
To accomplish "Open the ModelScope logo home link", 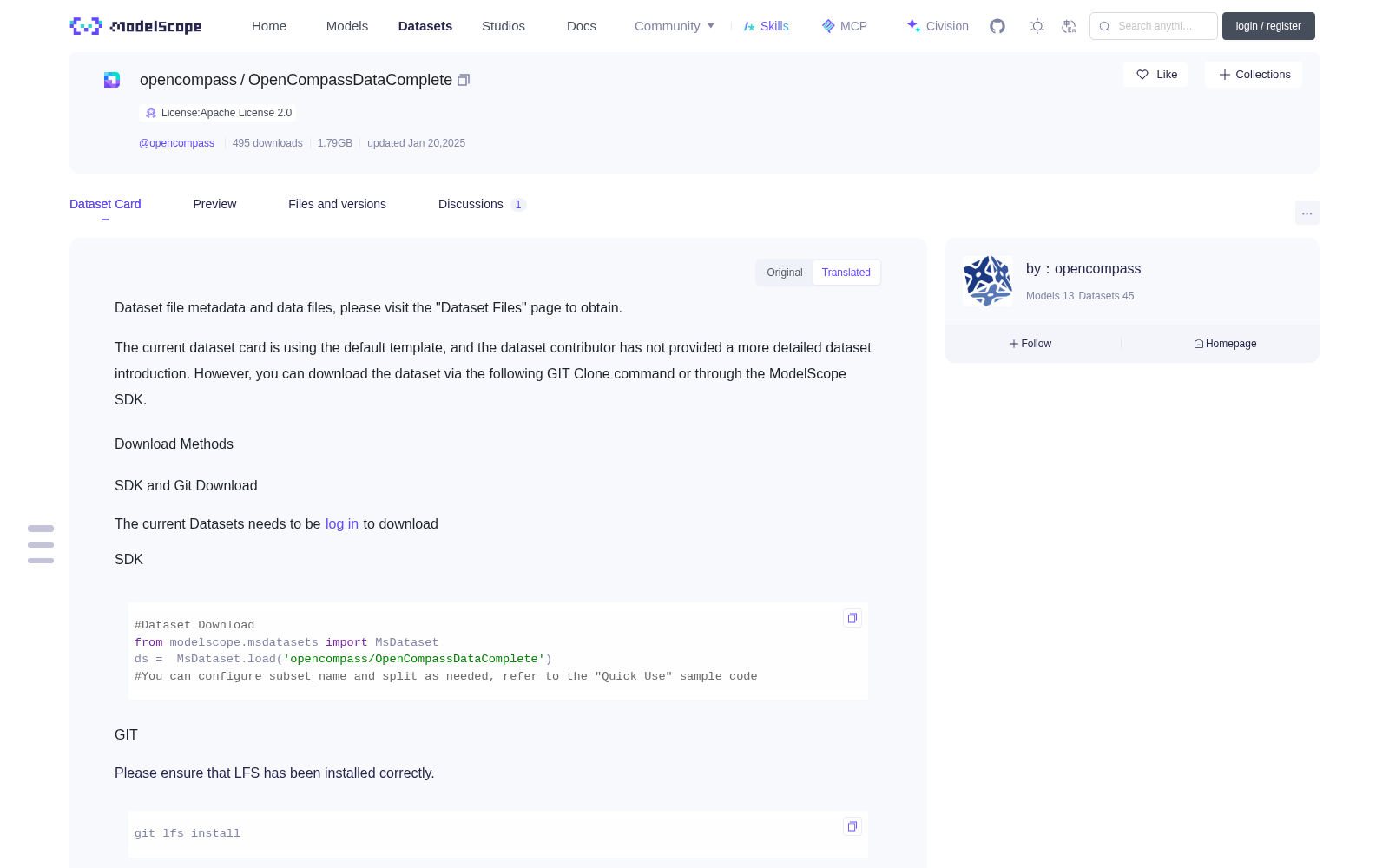I will [135, 26].
